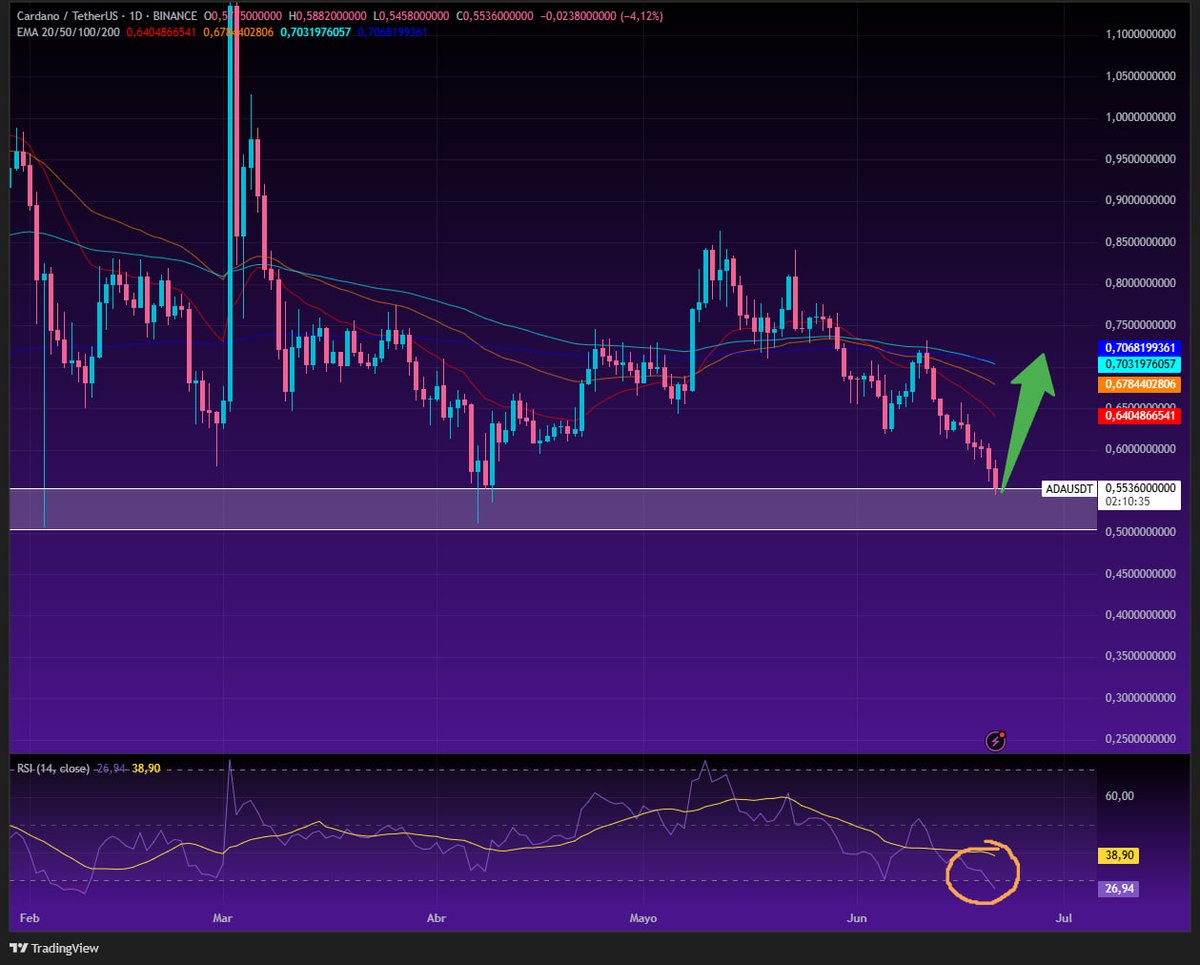The height and width of the screenshot is (965, 1200).
Task: Select the RSI (14, close) indicator legend
Action: 51,768
